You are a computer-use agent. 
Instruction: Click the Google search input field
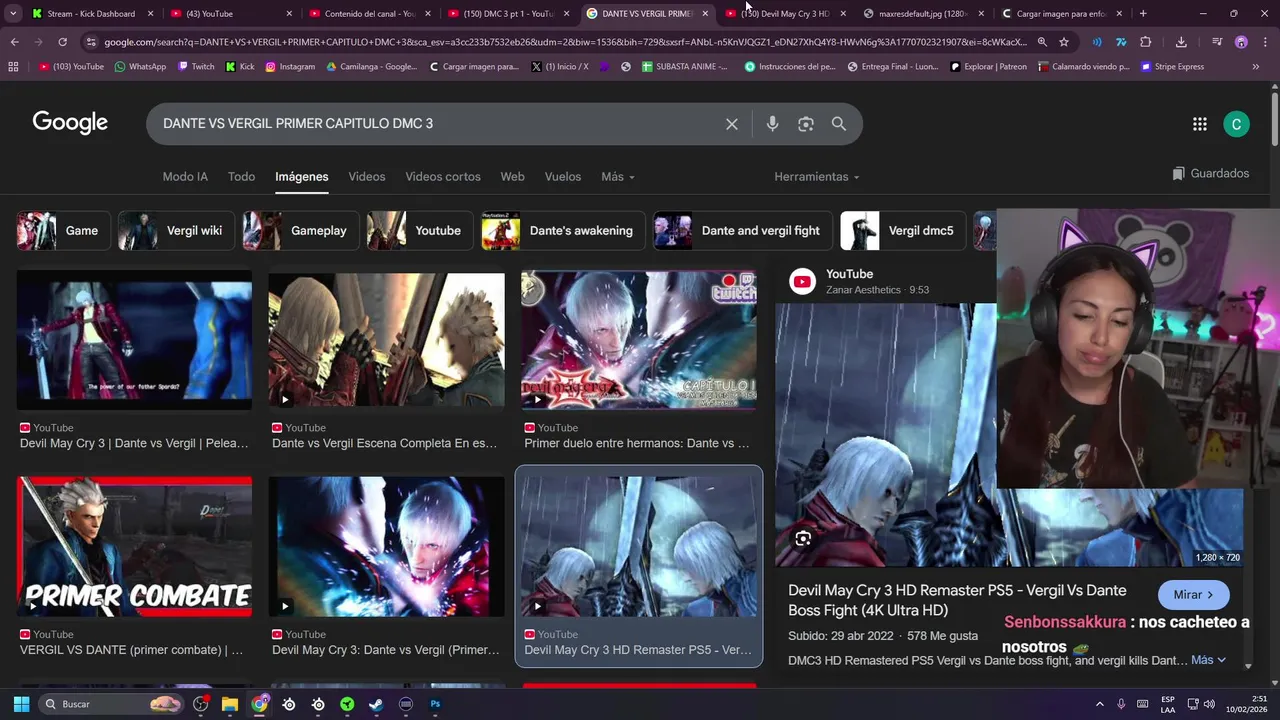(x=440, y=124)
